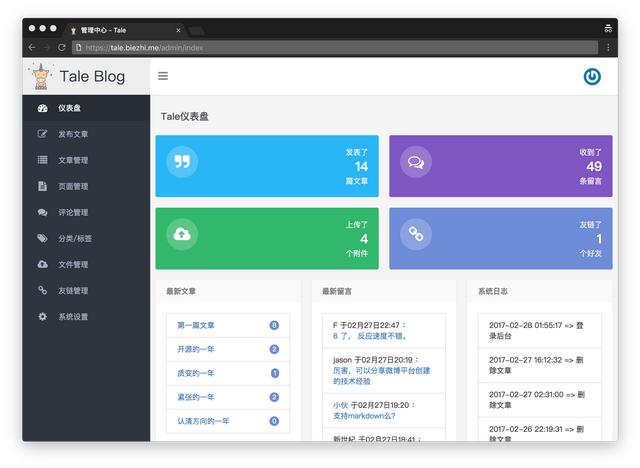Click the blue power logout icon
640x468 pixels.
point(592,76)
